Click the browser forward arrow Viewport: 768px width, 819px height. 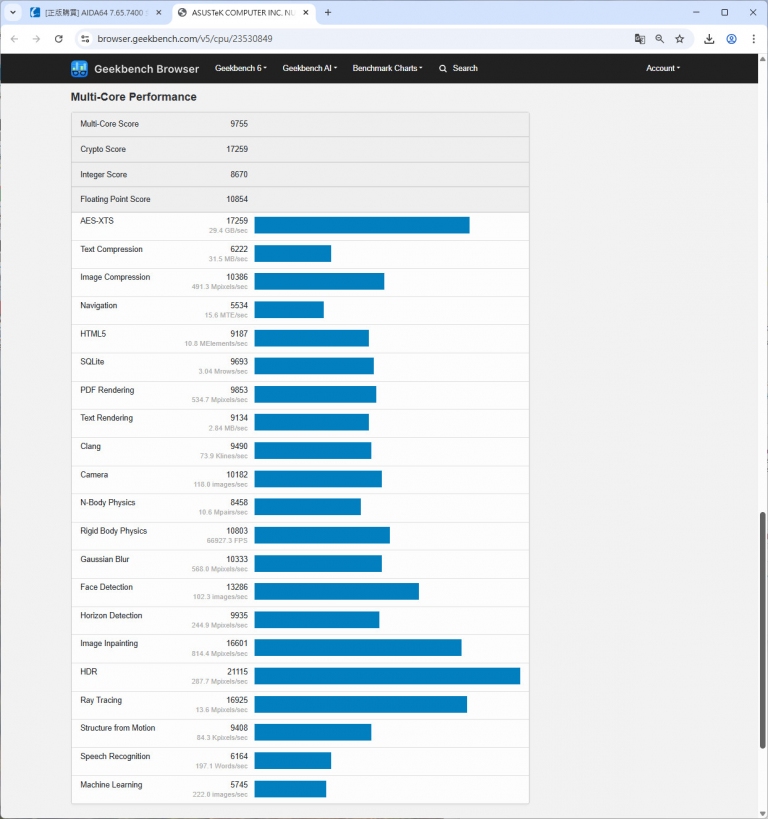[x=36, y=39]
